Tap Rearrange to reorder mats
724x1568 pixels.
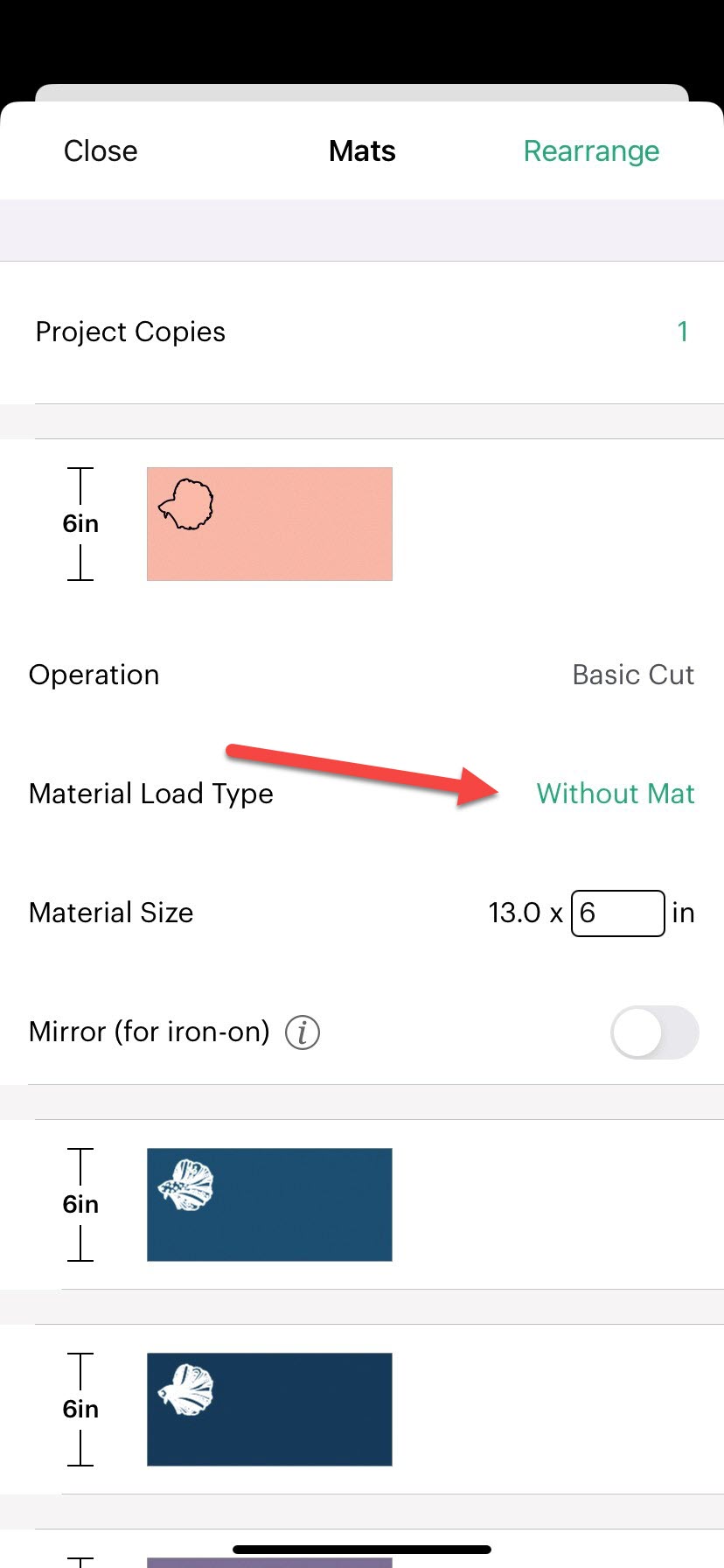pos(591,150)
